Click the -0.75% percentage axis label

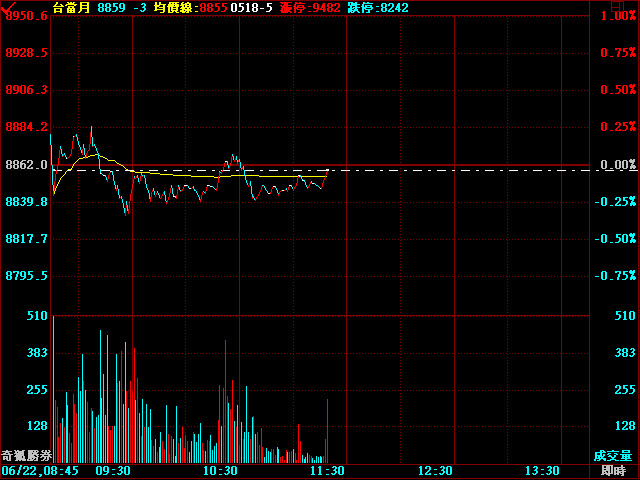(x=615, y=276)
